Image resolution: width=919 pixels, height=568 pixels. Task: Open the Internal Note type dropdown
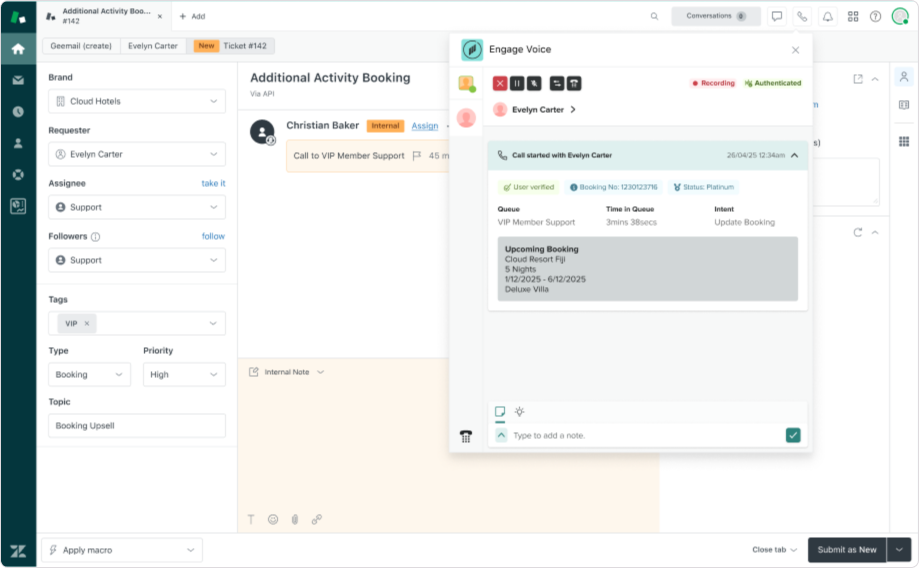point(287,372)
